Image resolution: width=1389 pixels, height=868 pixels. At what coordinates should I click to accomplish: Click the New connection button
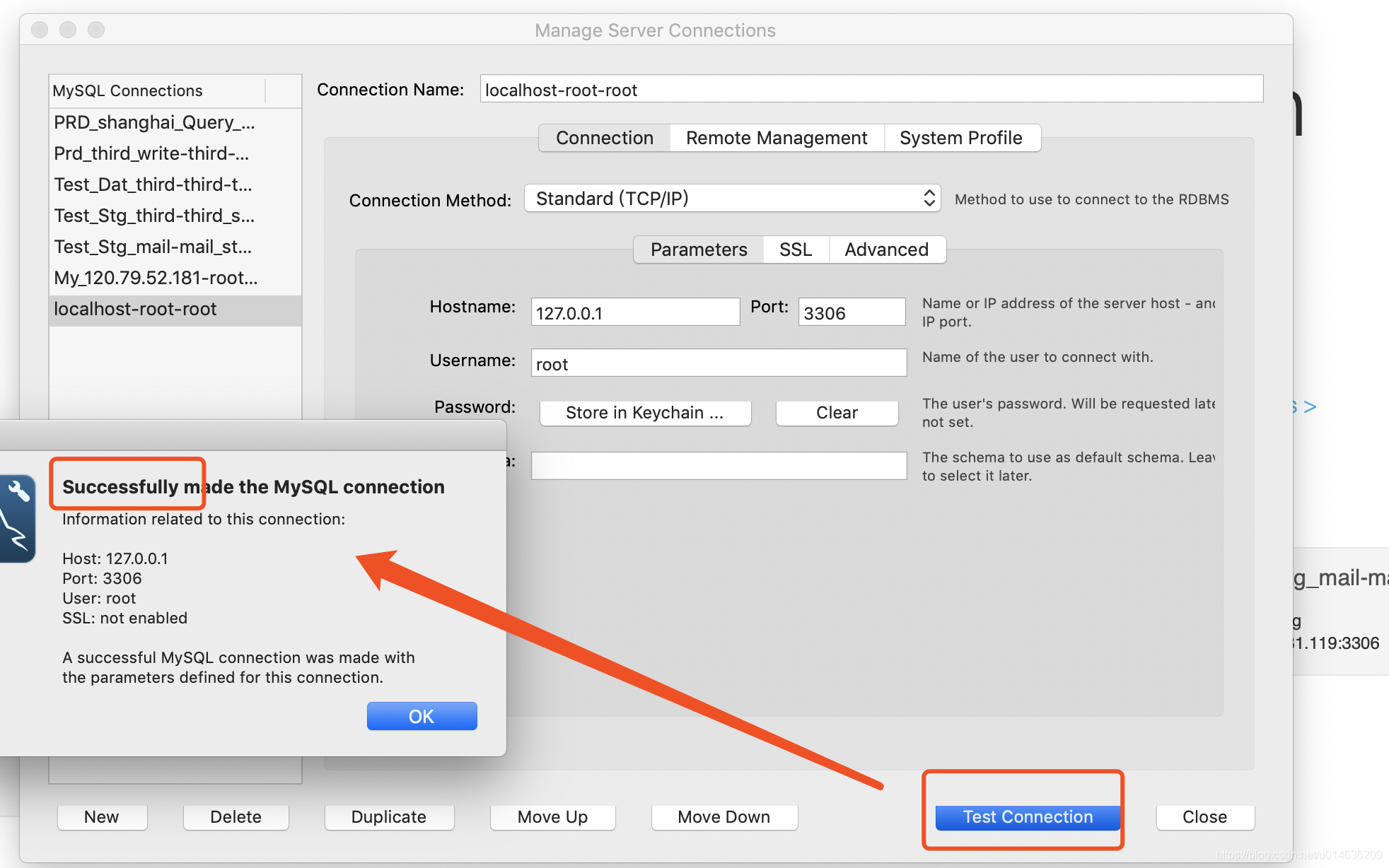(x=102, y=817)
